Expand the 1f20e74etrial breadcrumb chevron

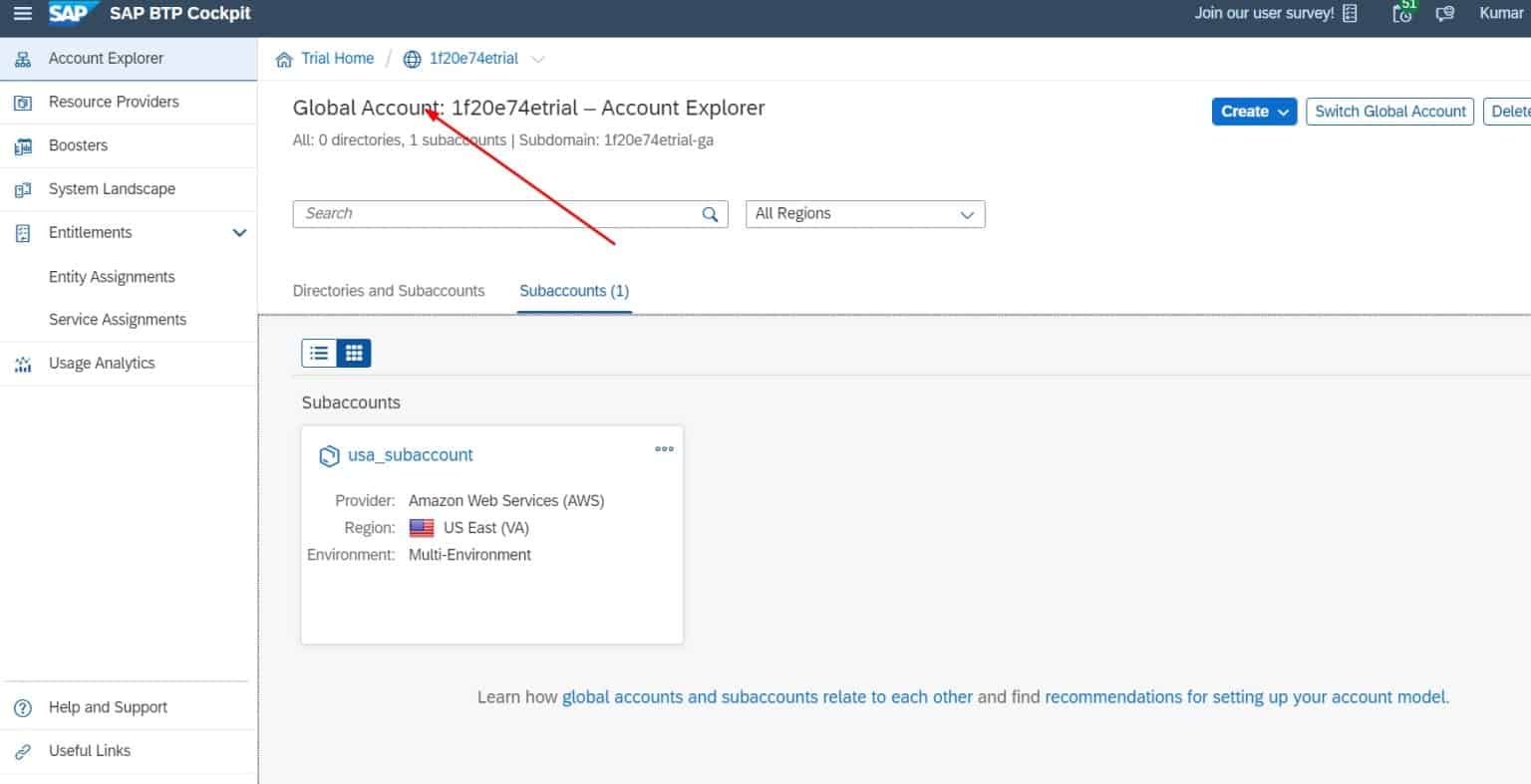pos(538,59)
